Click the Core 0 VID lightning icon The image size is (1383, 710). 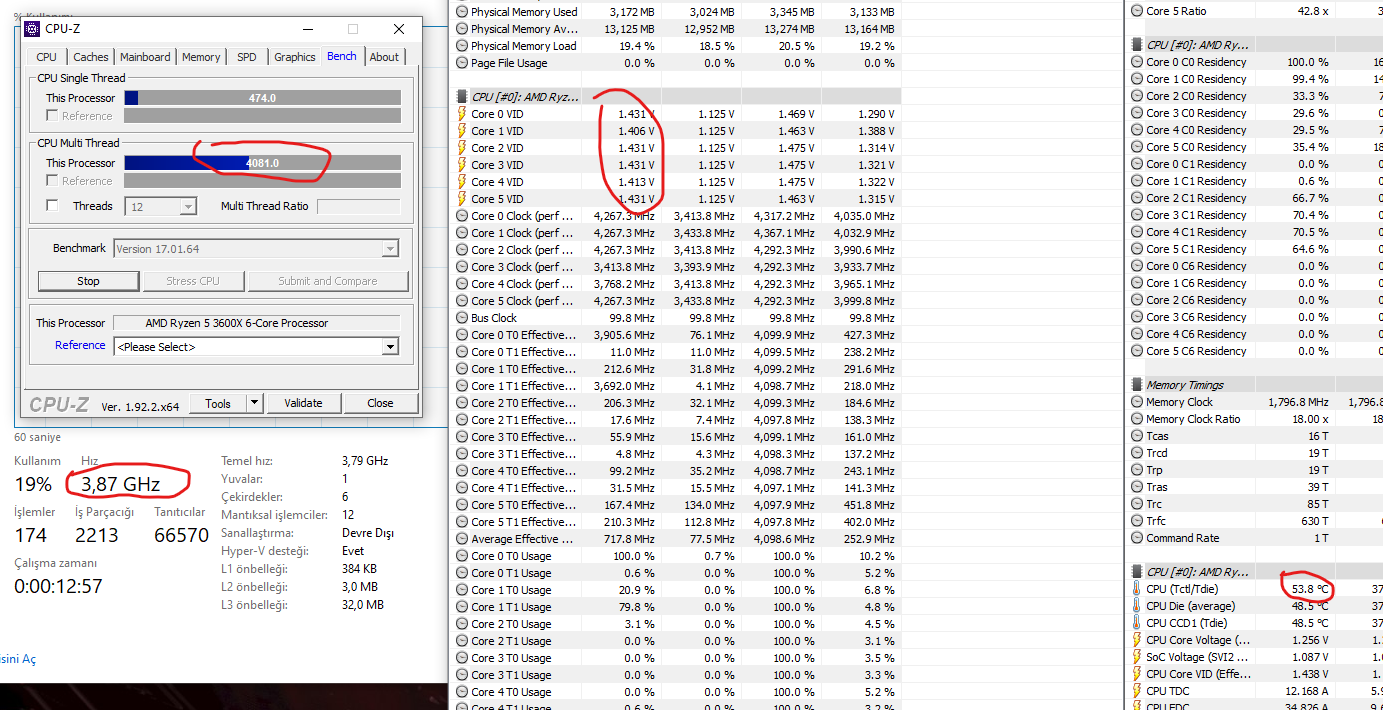click(461, 114)
